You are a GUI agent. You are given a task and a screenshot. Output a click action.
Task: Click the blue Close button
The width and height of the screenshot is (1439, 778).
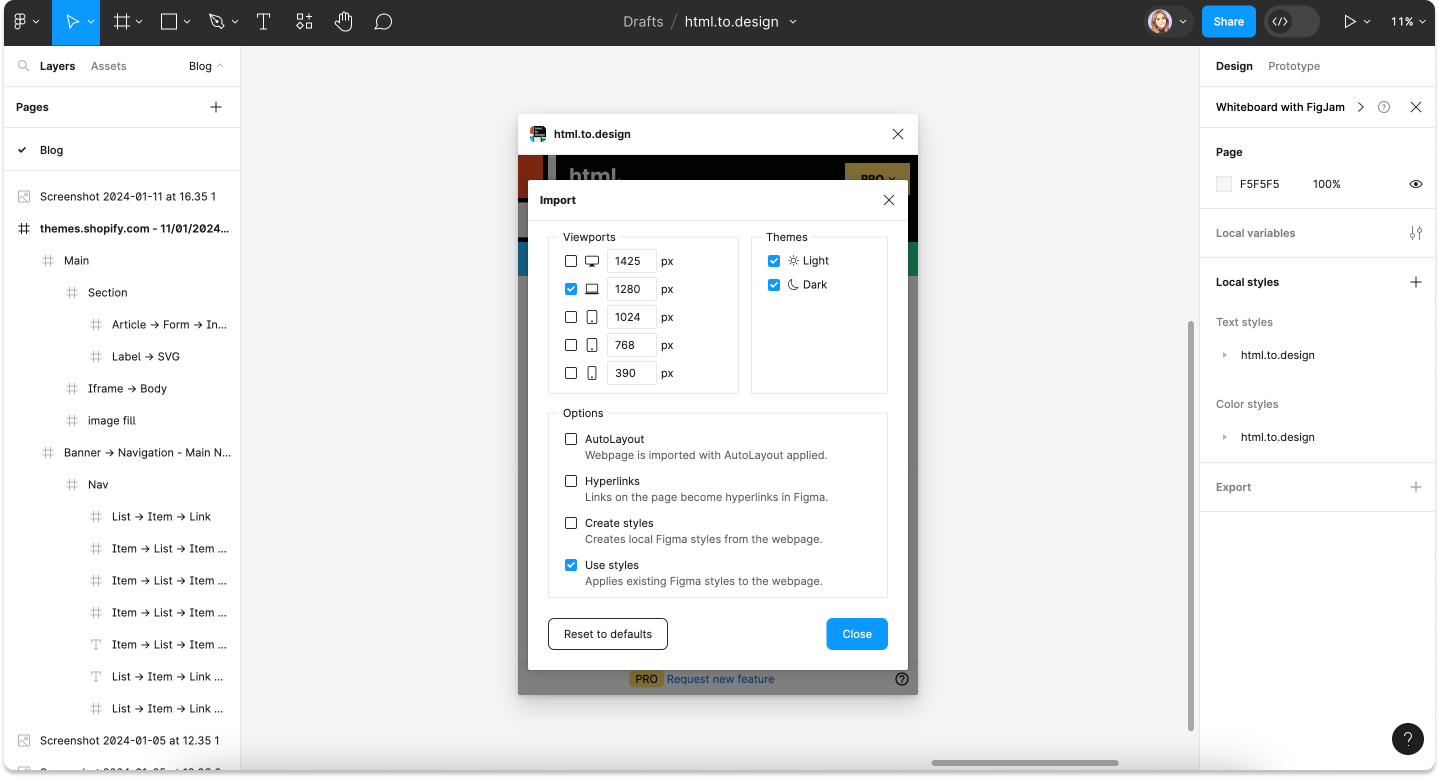(857, 634)
